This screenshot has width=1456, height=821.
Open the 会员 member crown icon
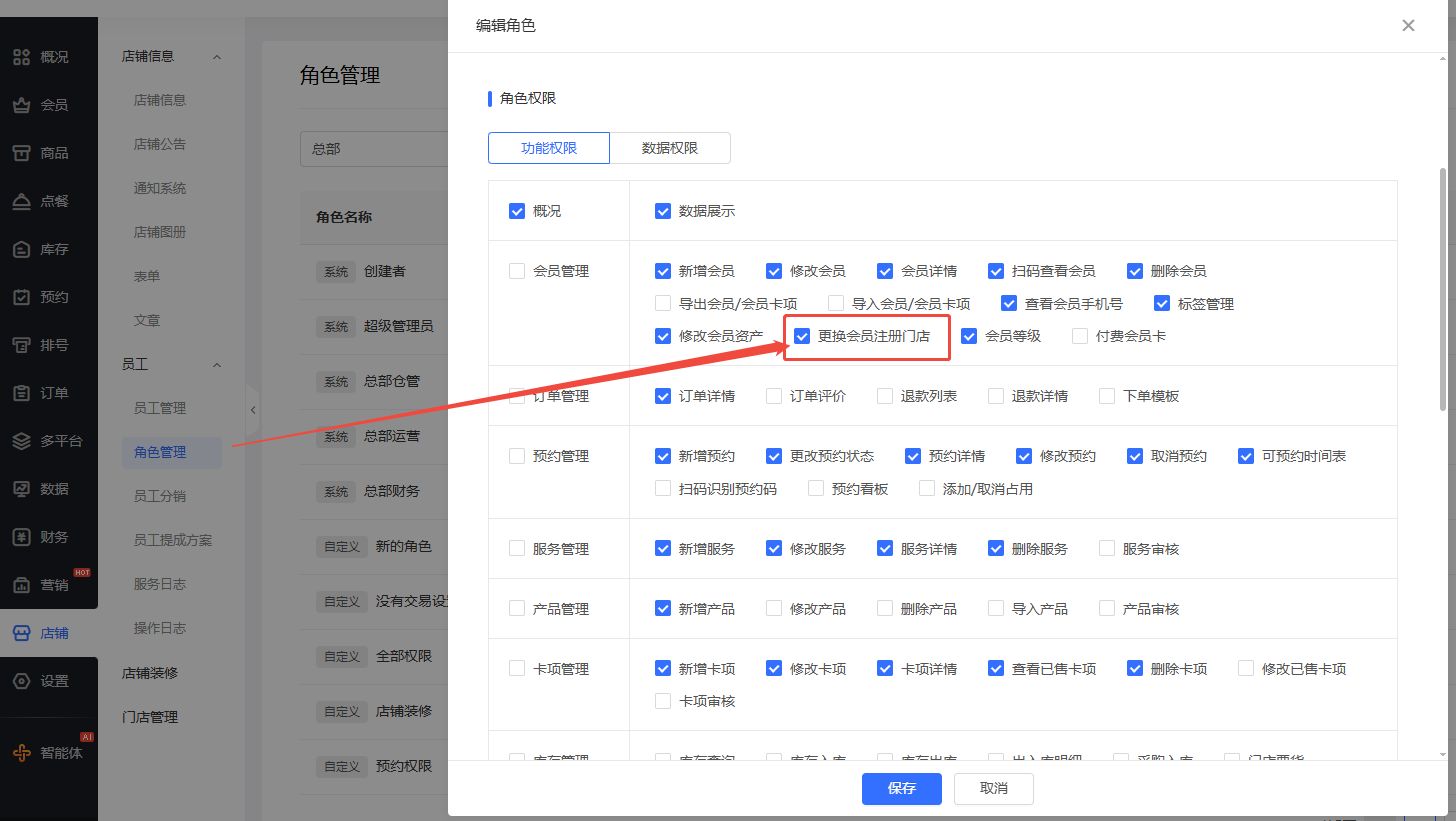22,105
